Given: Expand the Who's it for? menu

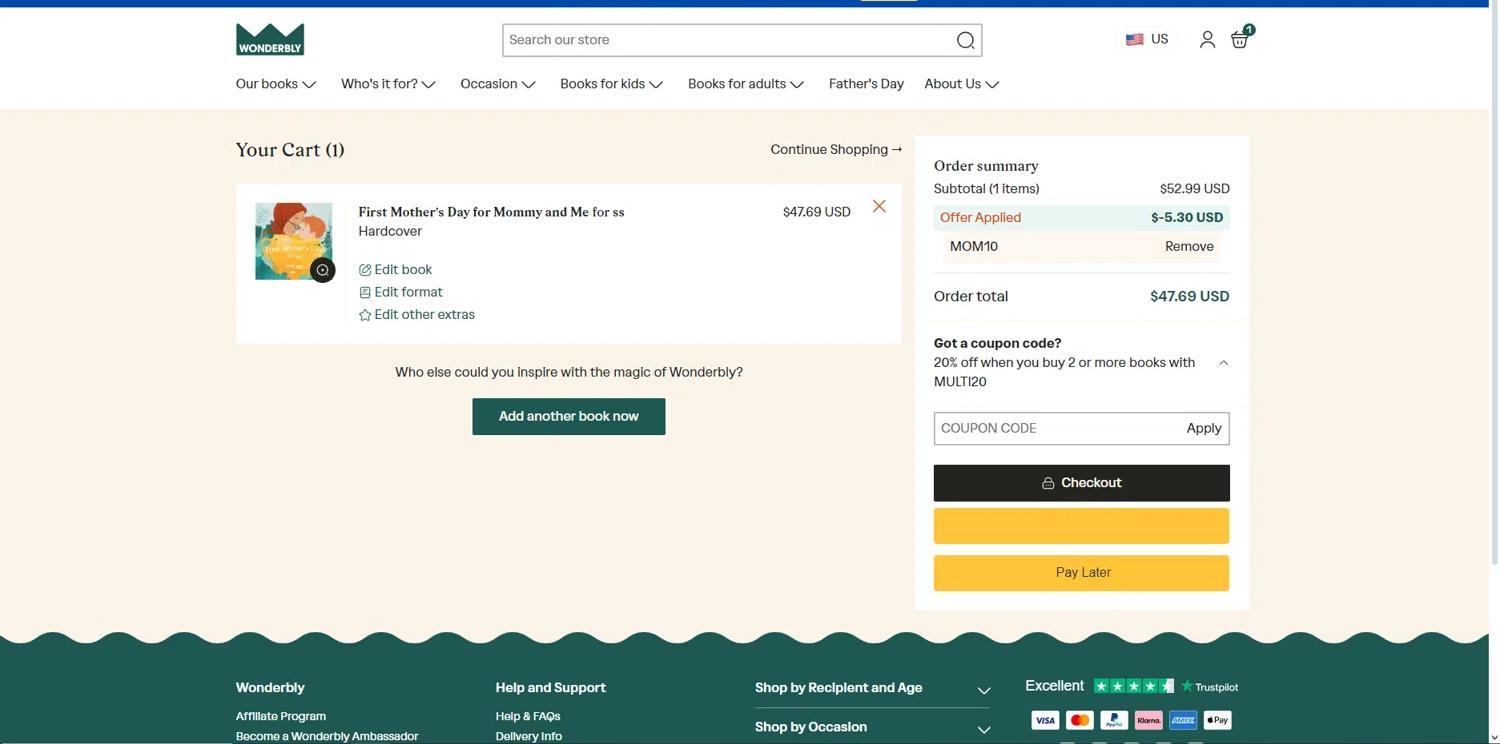Looking at the screenshot, I should pos(388,84).
